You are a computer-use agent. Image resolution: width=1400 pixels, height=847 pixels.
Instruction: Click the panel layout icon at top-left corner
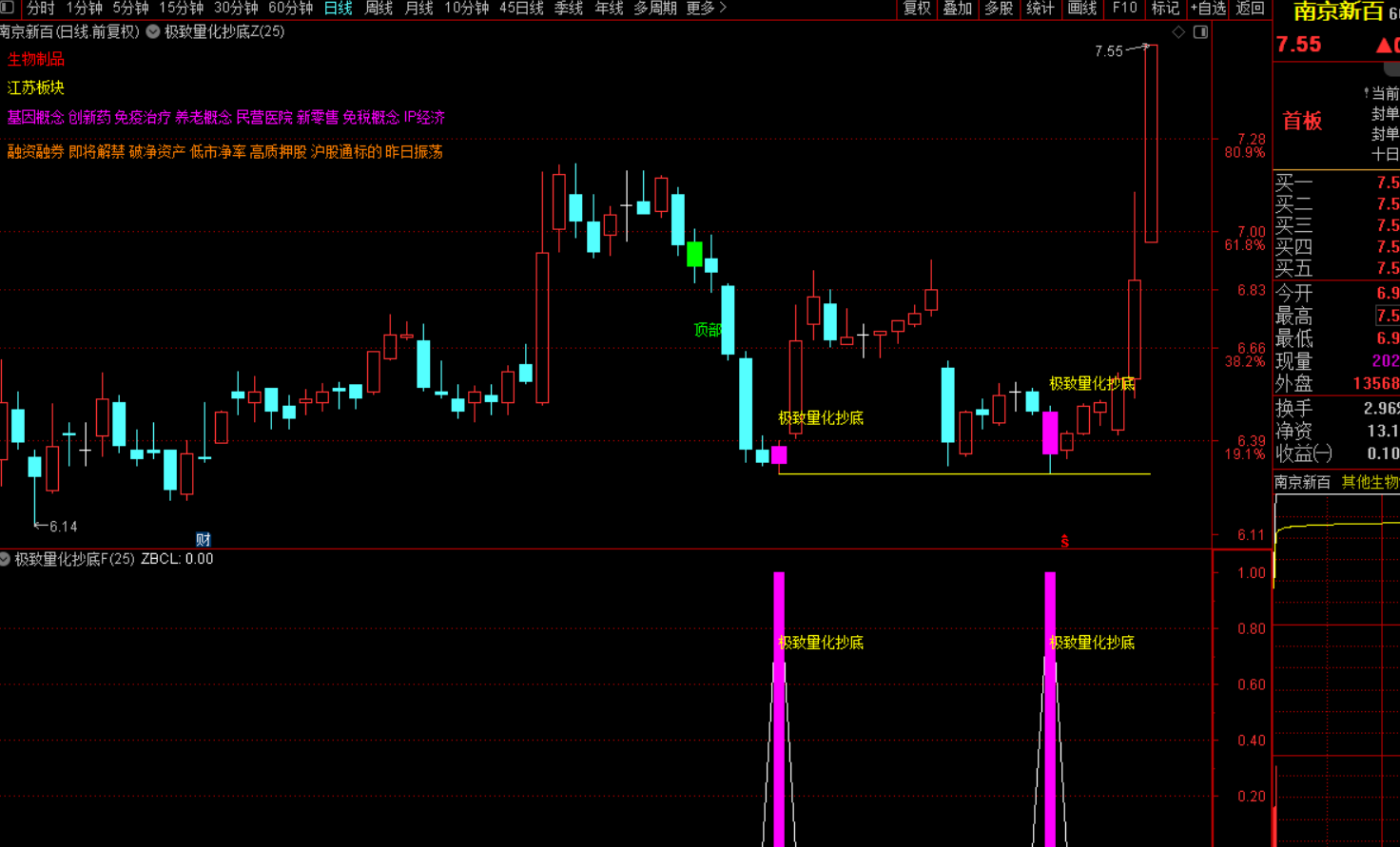click(x=8, y=8)
